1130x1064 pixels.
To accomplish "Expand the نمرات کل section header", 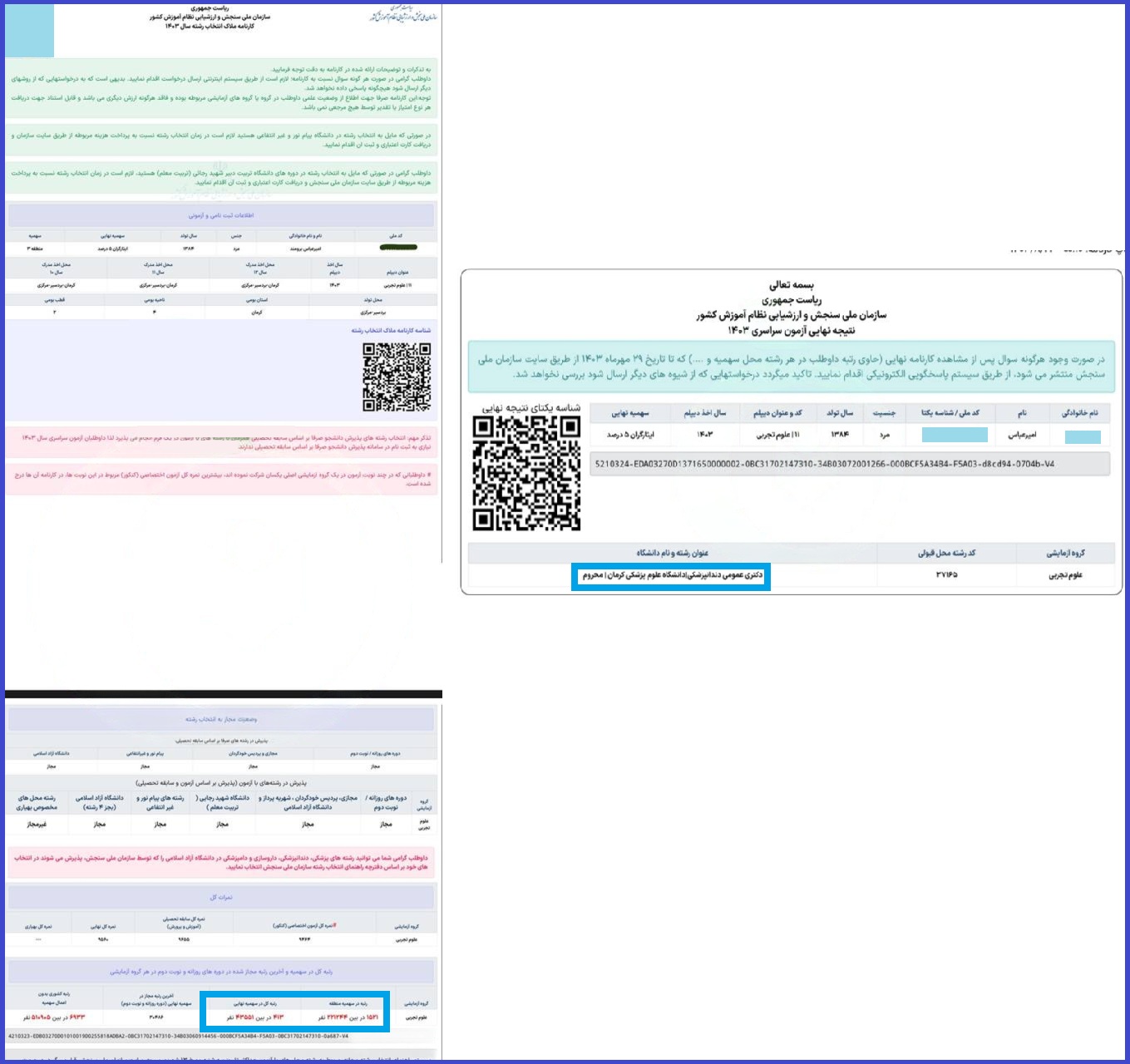I will 221,897.
